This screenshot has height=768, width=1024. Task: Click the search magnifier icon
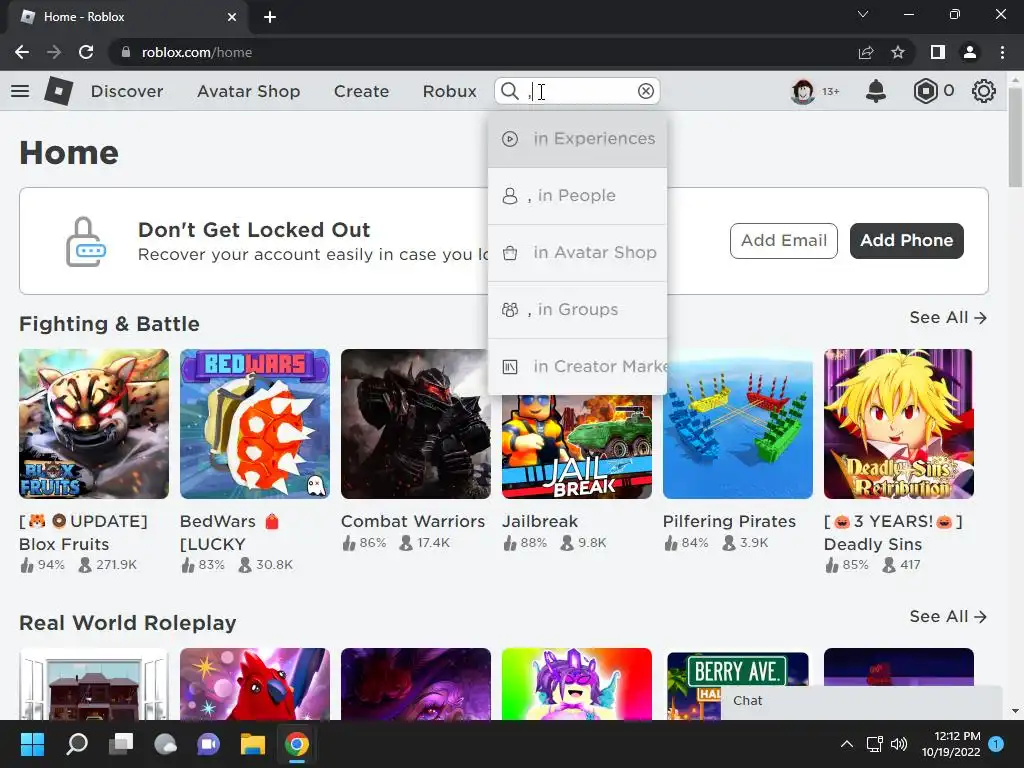(510, 91)
